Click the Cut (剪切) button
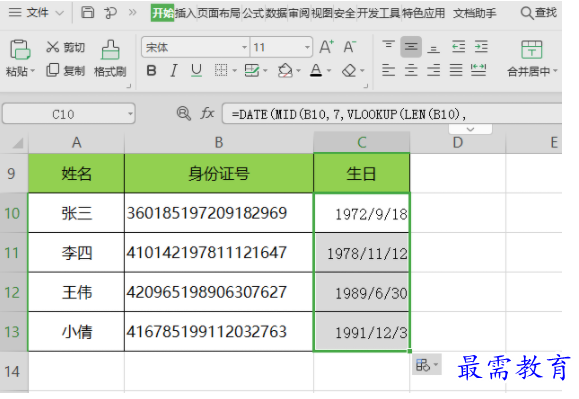 coord(65,47)
